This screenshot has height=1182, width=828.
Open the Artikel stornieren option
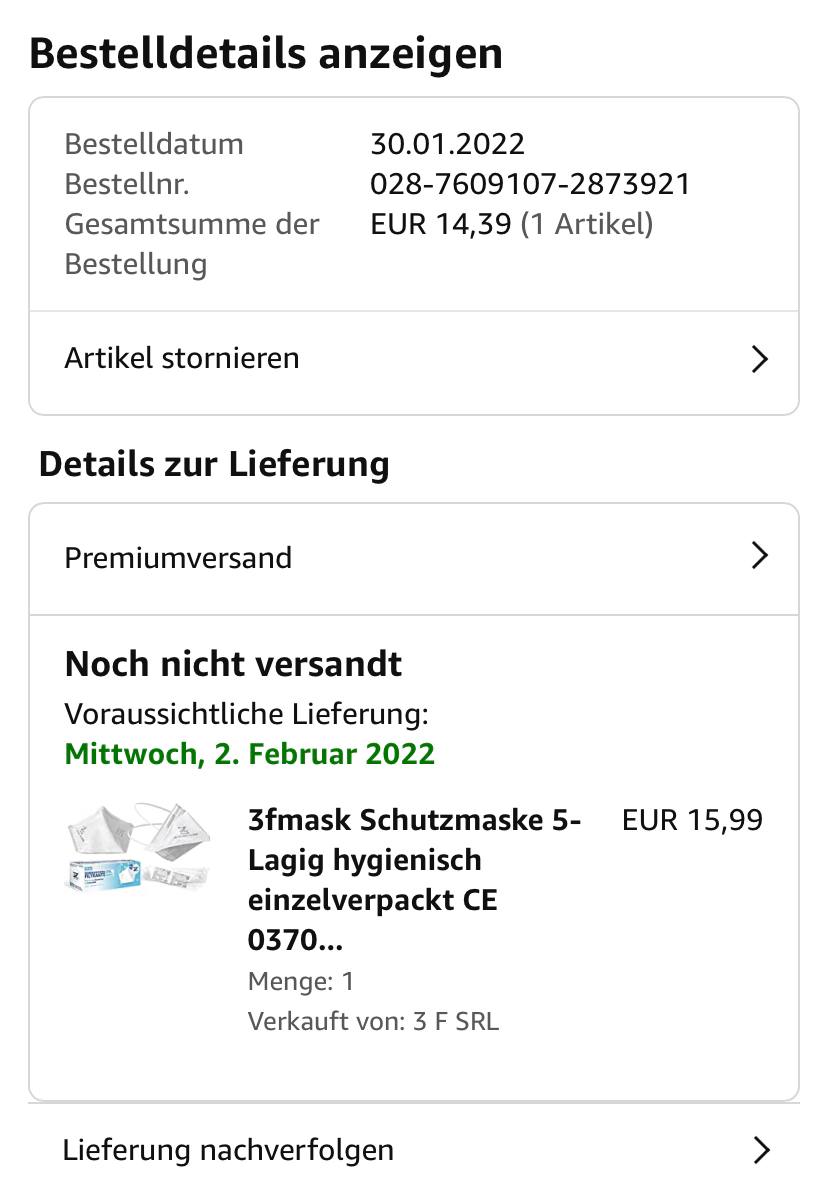coord(182,358)
